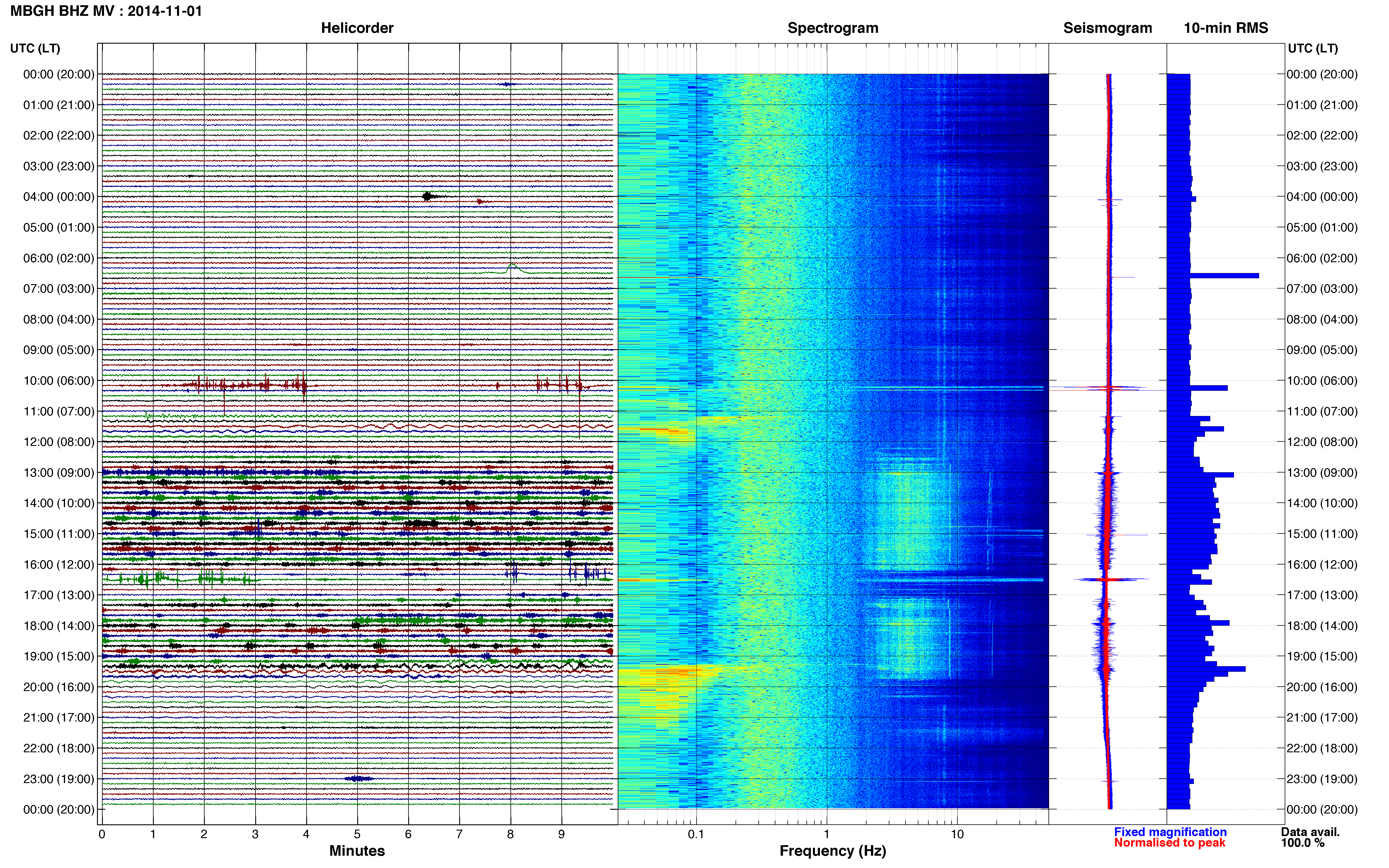
Task: Click the 'Minutes' axis title
Action: click(357, 851)
